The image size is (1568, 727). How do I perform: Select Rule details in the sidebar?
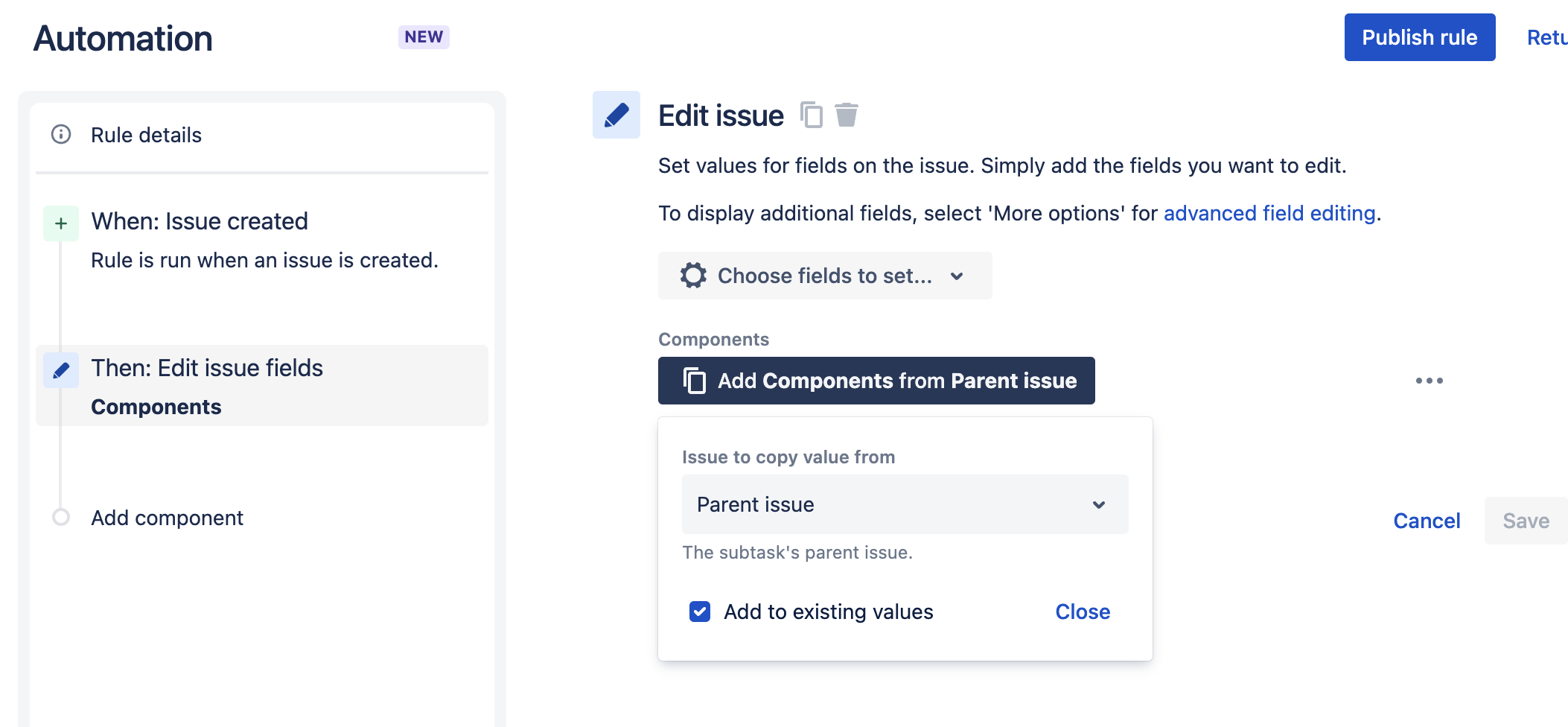tap(146, 135)
